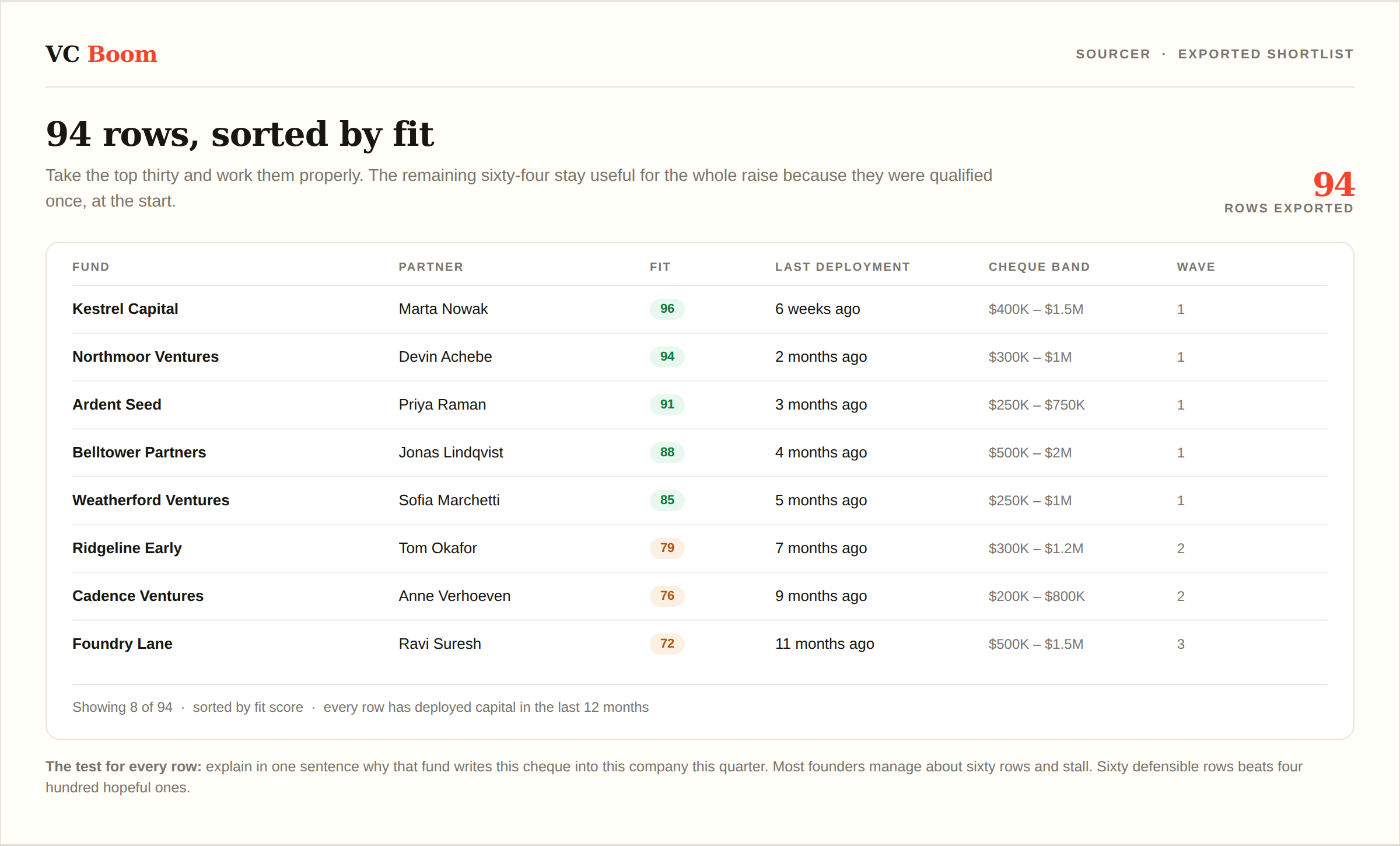This screenshot has height=846, width=1400.
Task: Click the red 94 rows exported count
Action: click(1333, 184)
